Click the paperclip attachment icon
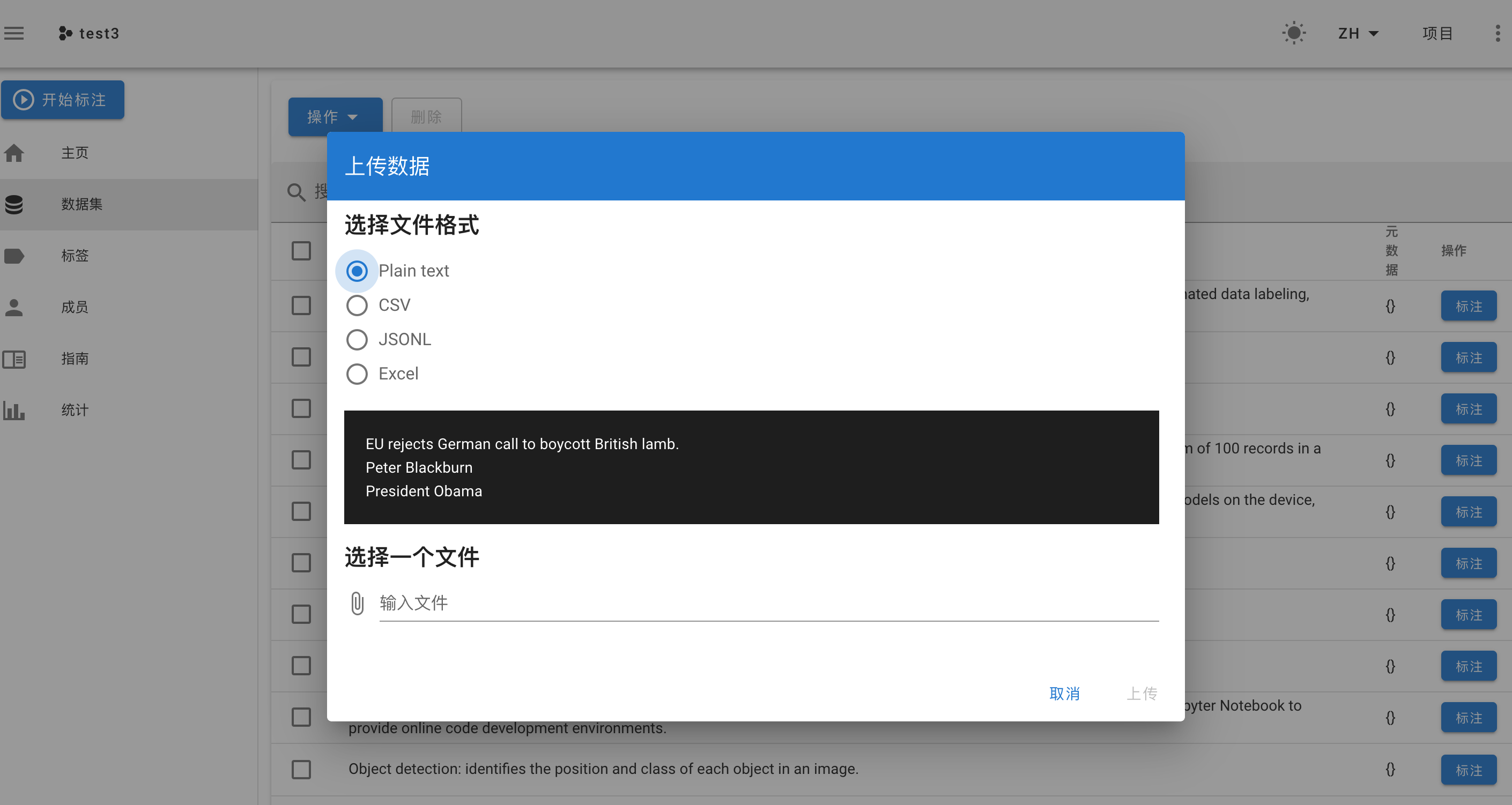 pyautogui.click(x=357, y=602)
